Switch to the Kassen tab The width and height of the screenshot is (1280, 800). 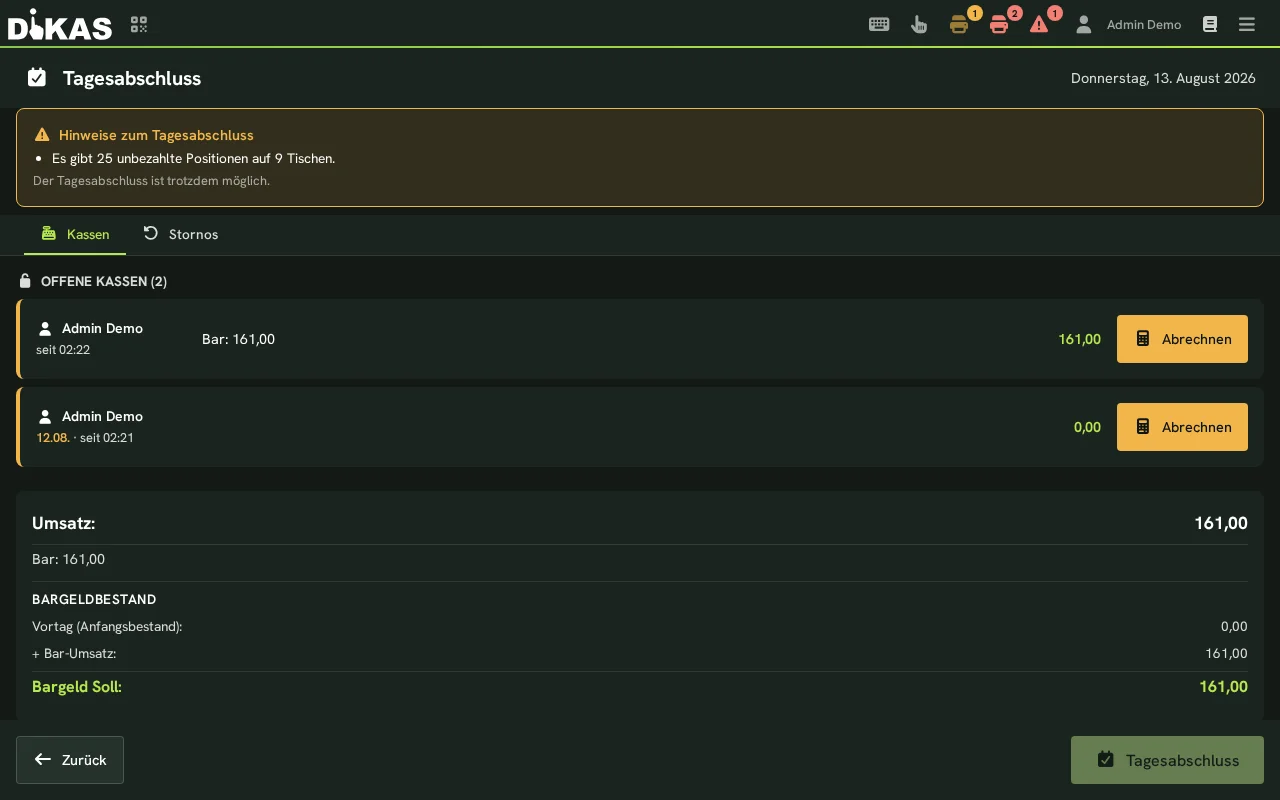pos(75,234)
